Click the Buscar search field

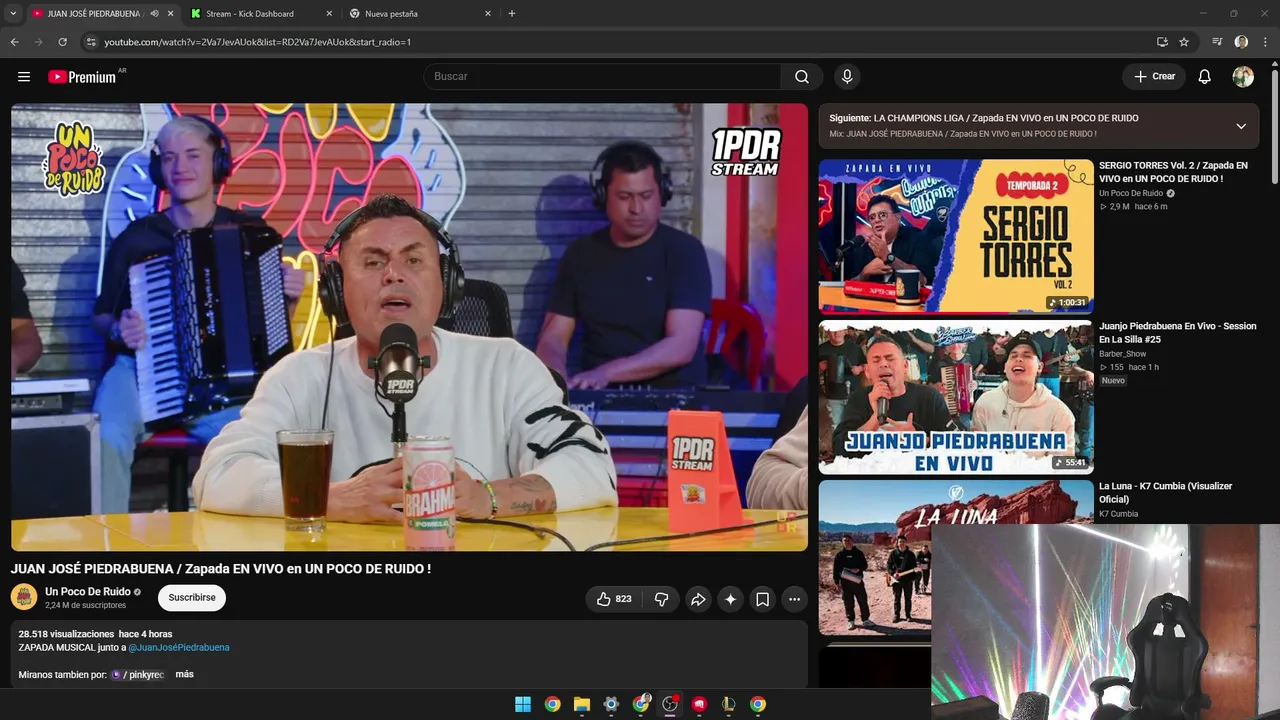pos(602,77)
